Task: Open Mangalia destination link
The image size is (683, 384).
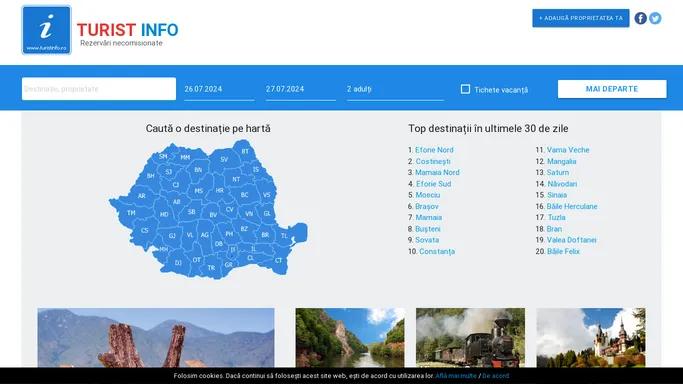Action: 561,161
